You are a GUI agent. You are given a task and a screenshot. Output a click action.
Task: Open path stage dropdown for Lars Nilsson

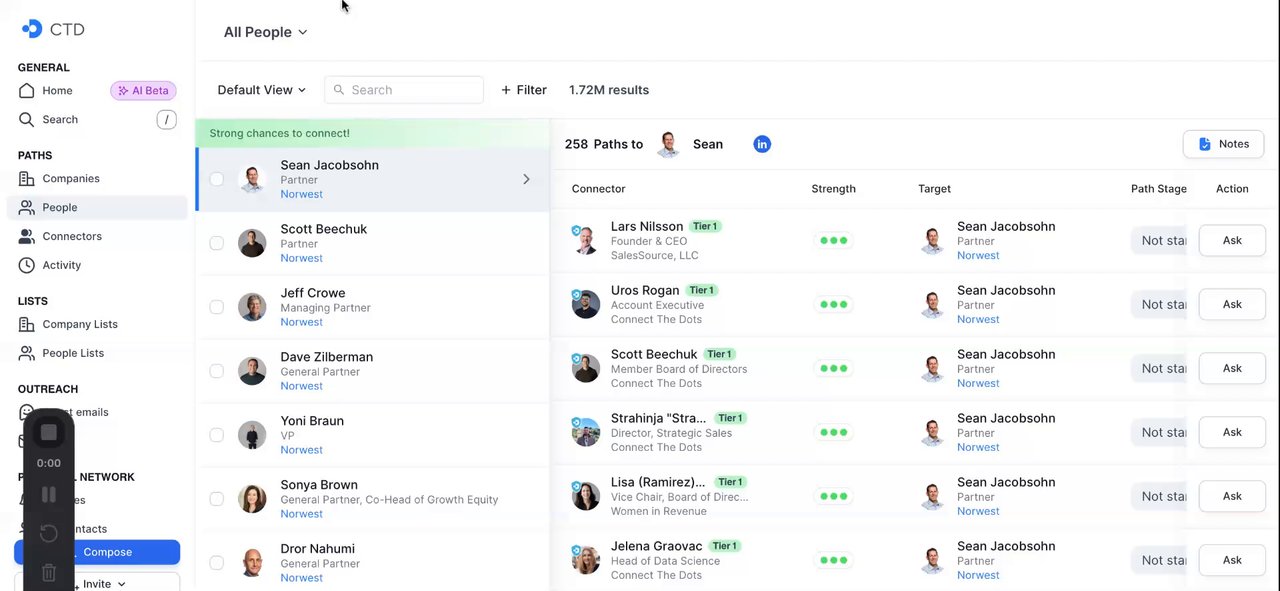pyautogui.click(x=1160, y=240)
